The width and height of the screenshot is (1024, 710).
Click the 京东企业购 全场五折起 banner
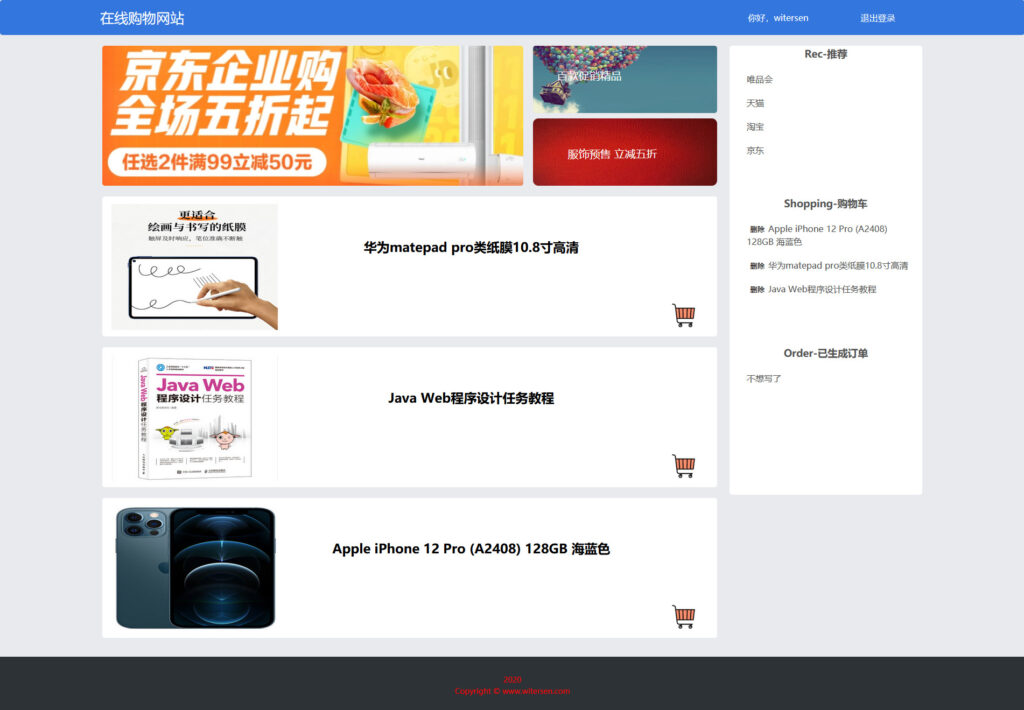click(x=312, y=116)
